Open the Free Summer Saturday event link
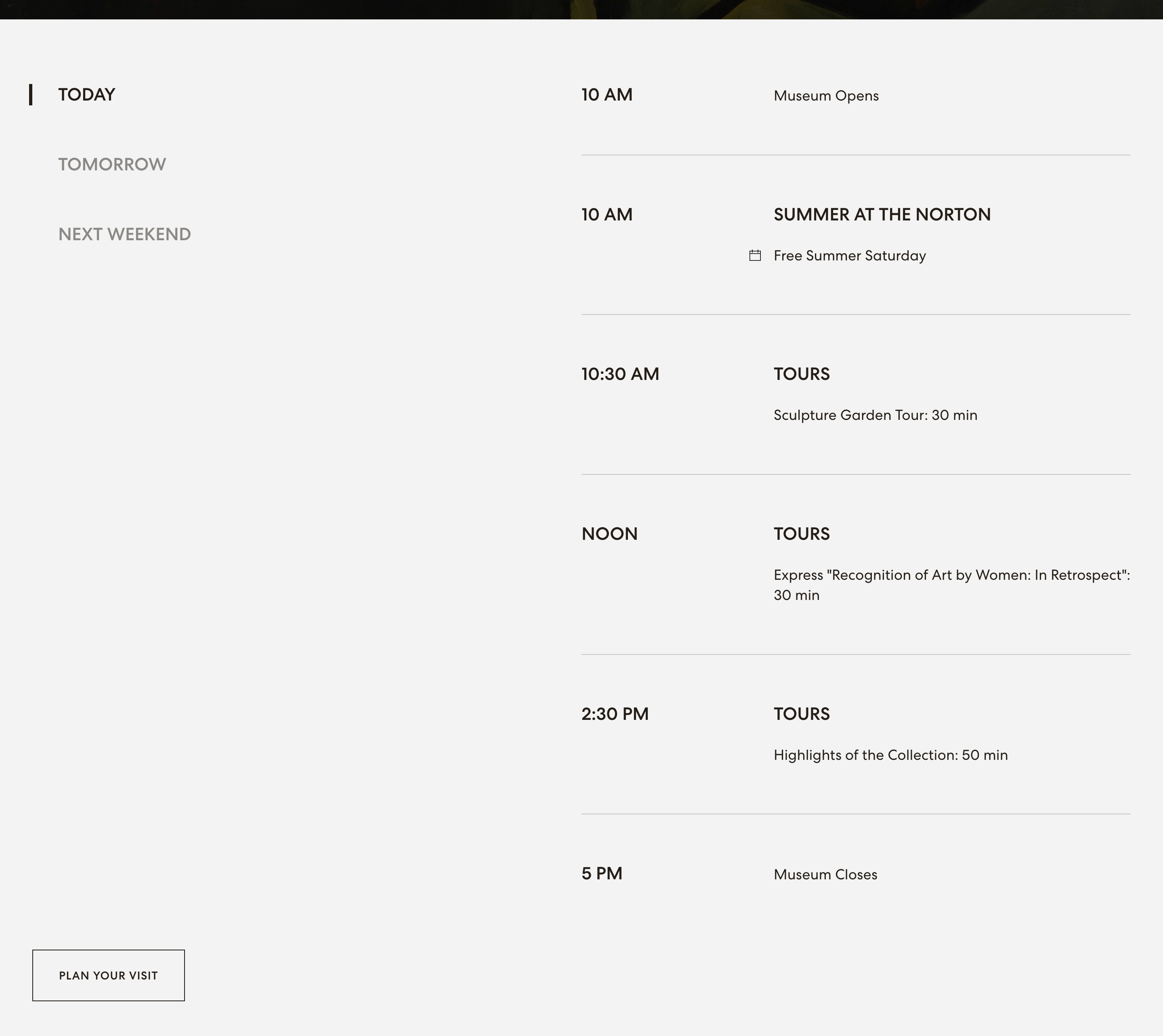Screen dimensions: 1163x1036 point(849,256)
